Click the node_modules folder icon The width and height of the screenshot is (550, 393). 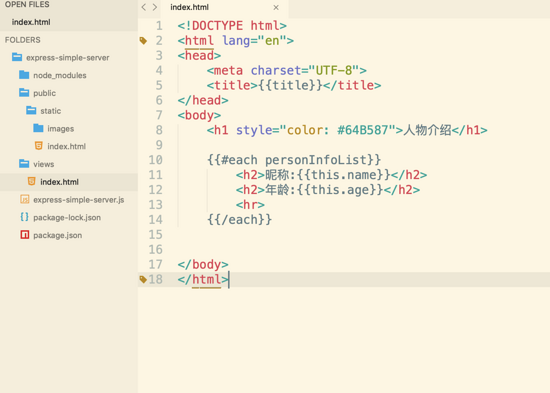(x=24, y=75)
